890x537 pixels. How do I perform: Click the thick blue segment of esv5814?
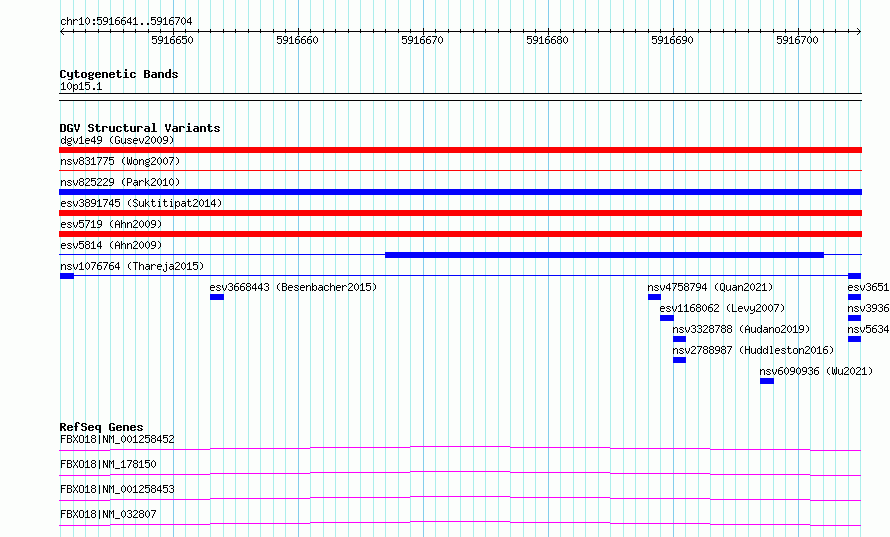click(604, 255)
